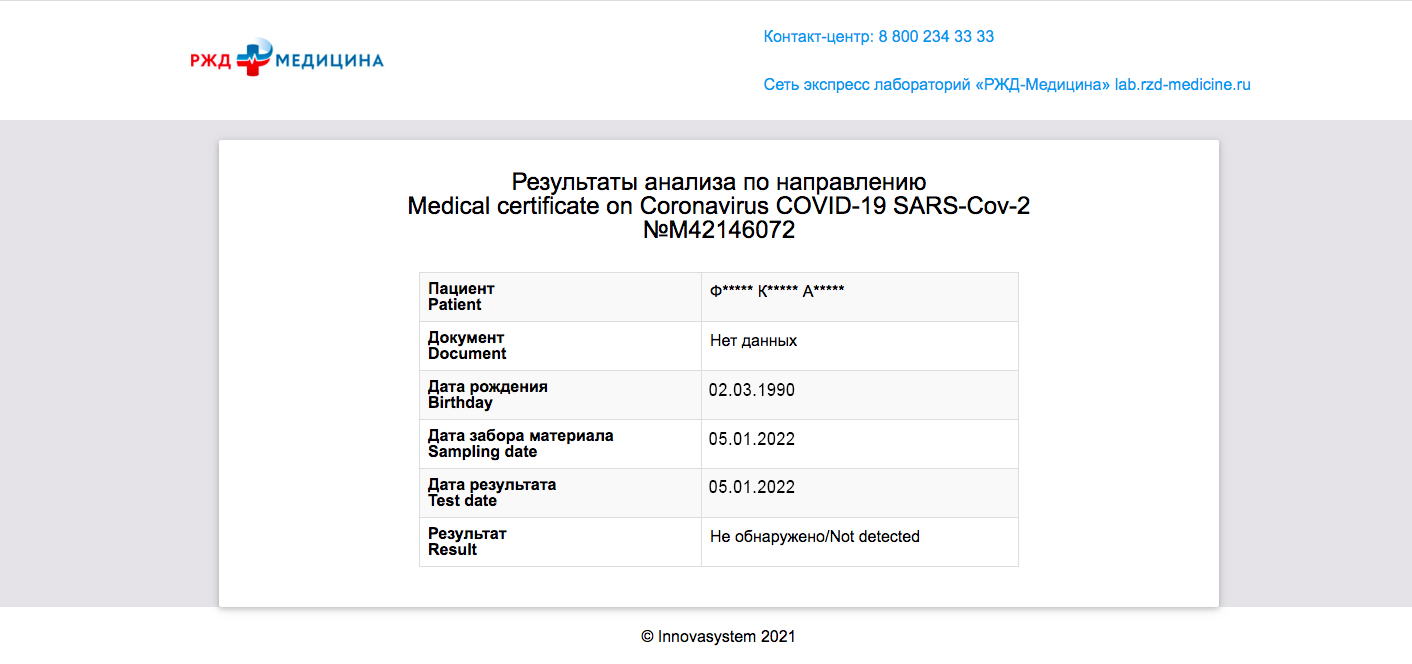
Task: Click the masked patient name value
Action: tap(777, 291)
